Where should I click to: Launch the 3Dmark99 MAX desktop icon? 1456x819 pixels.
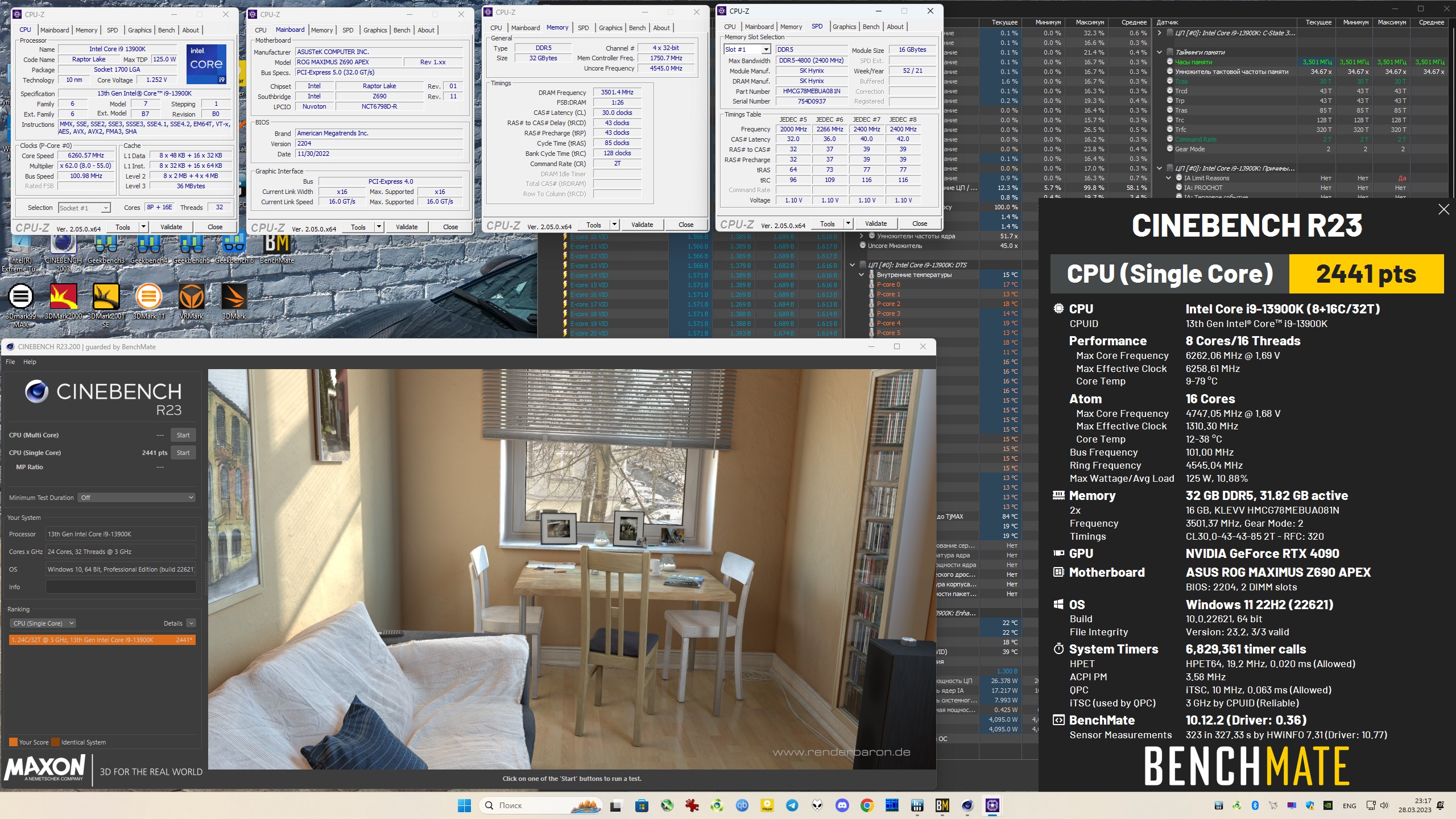click(20, 305)
